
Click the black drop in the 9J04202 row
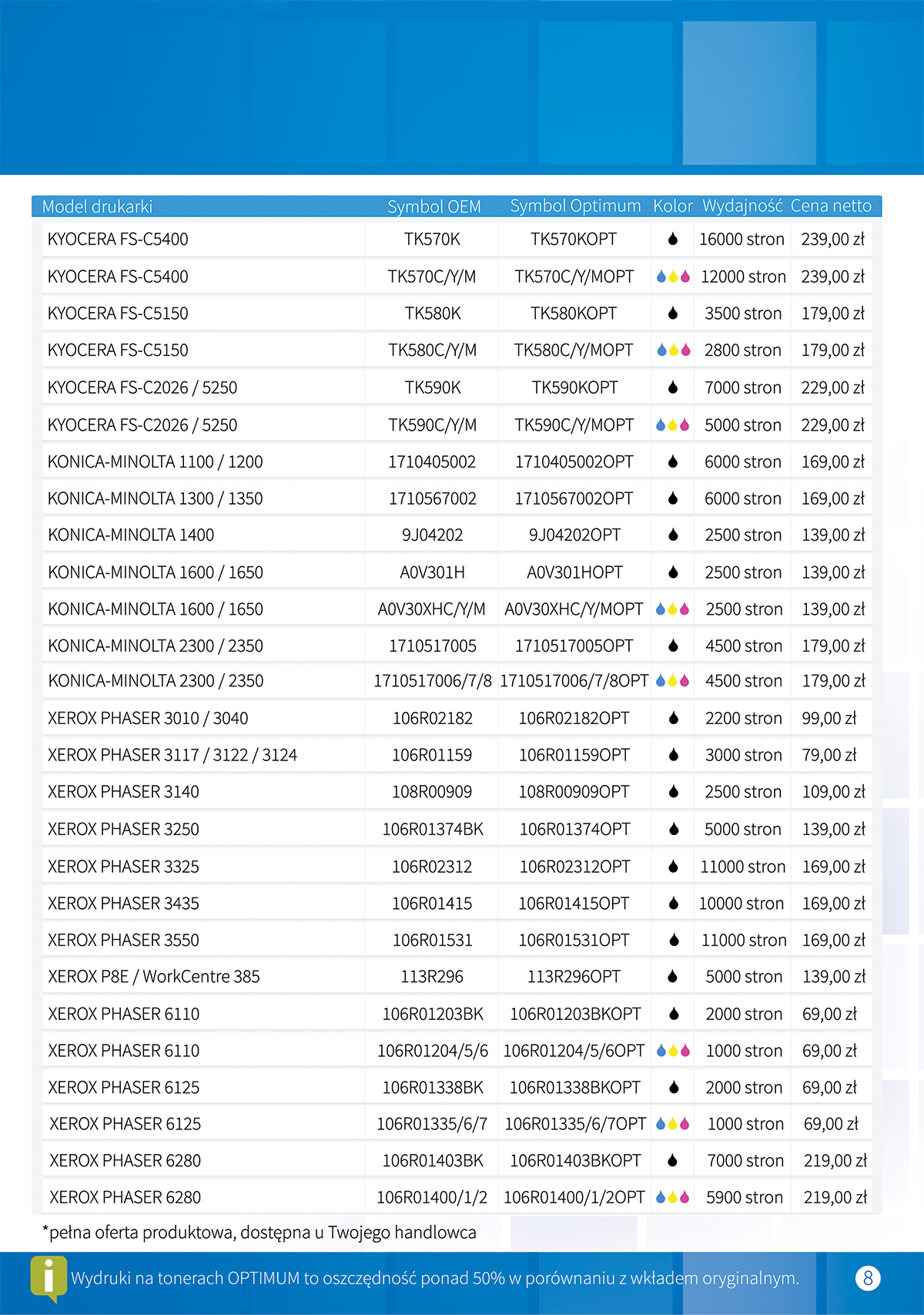(x=673, y=535)
